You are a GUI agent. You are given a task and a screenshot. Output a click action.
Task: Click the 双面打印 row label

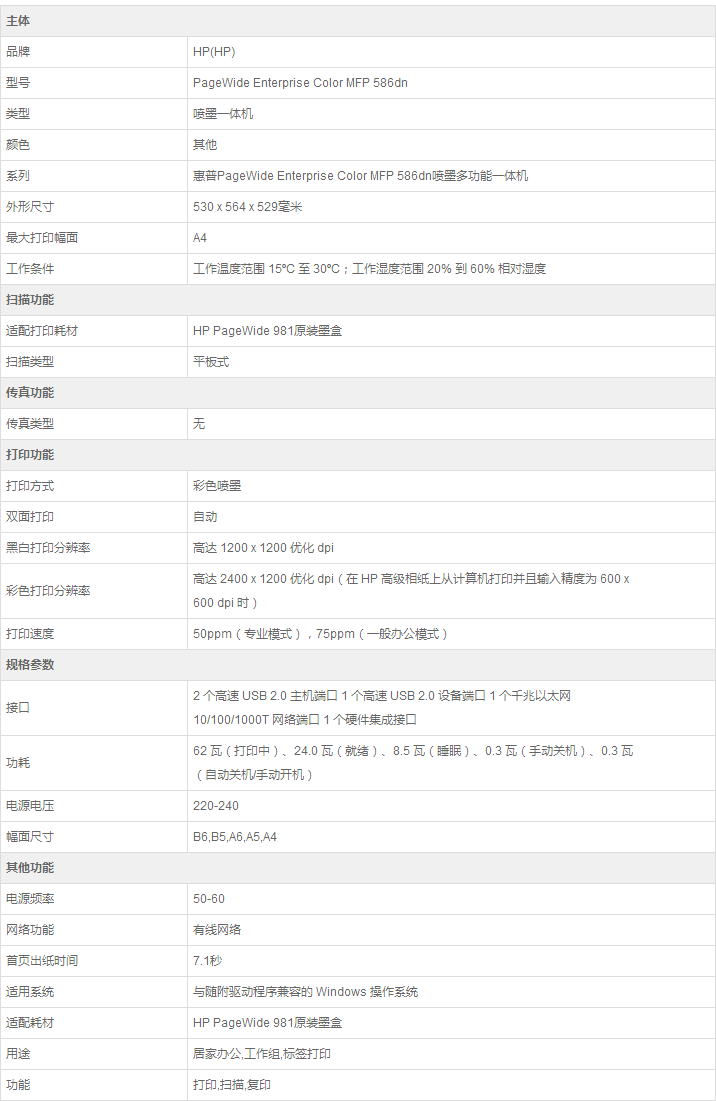click(x=29, y=517)
